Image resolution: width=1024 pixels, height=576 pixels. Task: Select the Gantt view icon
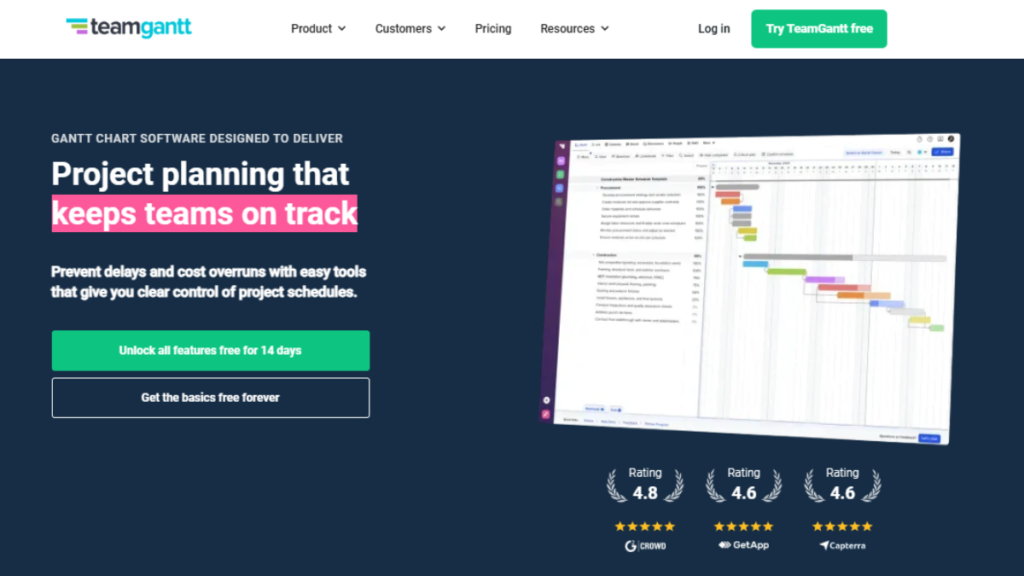[580, 144]
